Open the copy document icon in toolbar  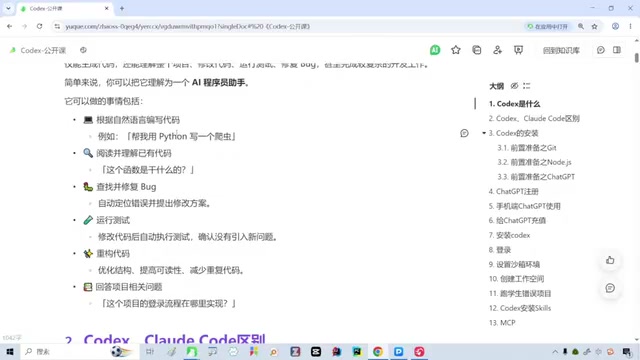pyautogui.click(x=476, y=50)
